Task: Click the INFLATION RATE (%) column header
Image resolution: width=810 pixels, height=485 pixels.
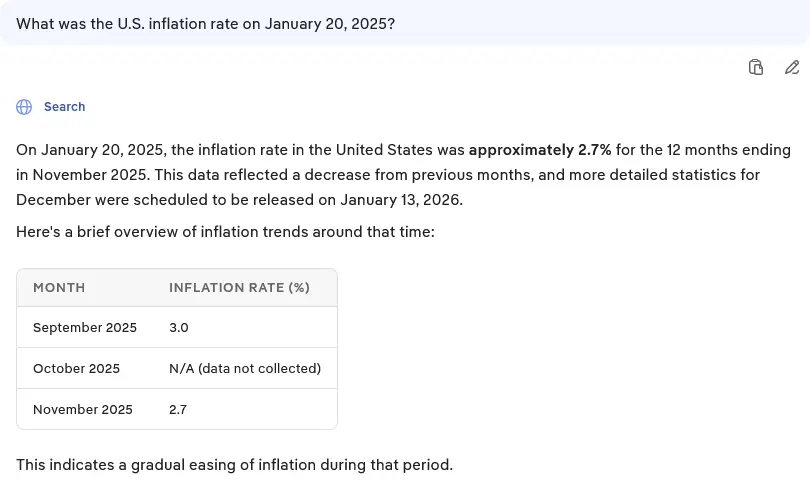Action: coord(239,288)
